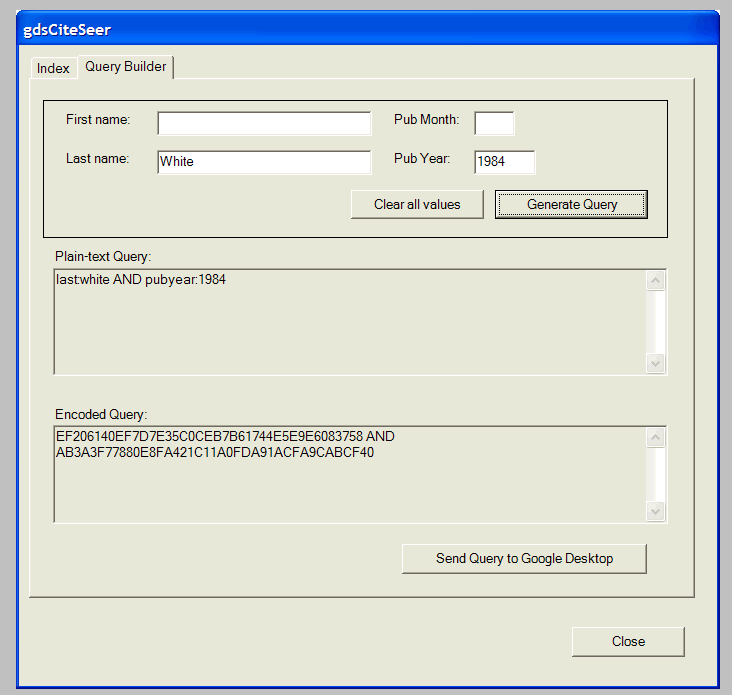This screenshot has height=695, width=732.
Task: Click Encoded Query scrollbar up arrow
Action: (x=656, y=438)
